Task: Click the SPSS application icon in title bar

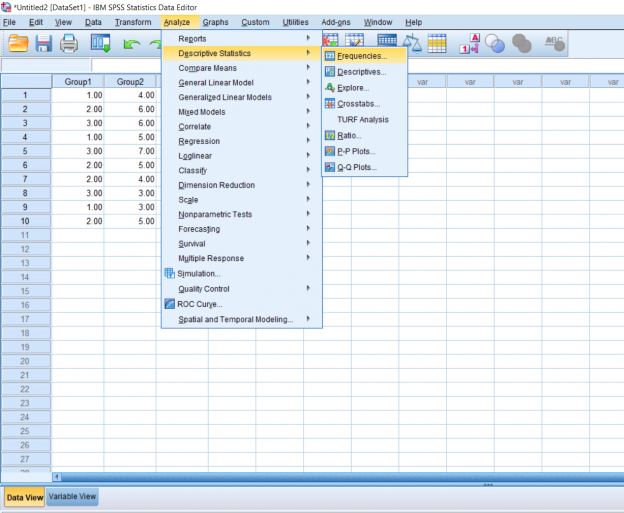Action: (6, 7)
